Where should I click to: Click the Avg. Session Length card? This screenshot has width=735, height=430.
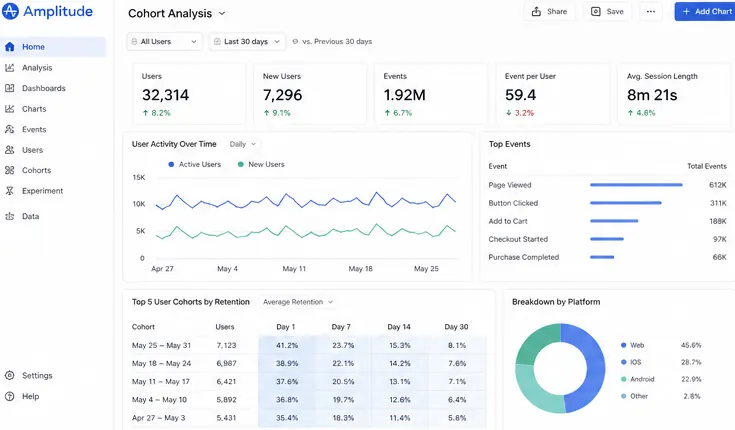click(x=674, y=94)
